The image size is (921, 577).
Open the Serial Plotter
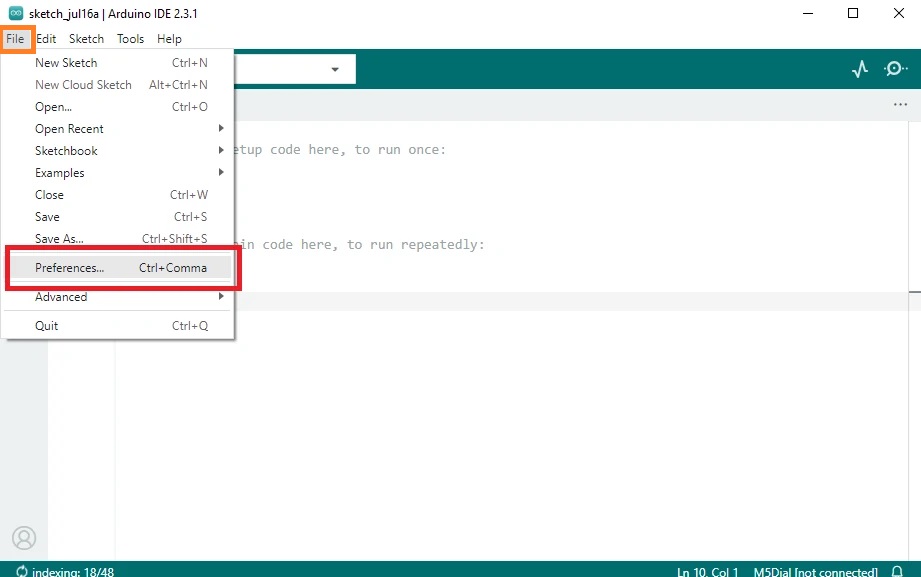(x=859, y=69)
